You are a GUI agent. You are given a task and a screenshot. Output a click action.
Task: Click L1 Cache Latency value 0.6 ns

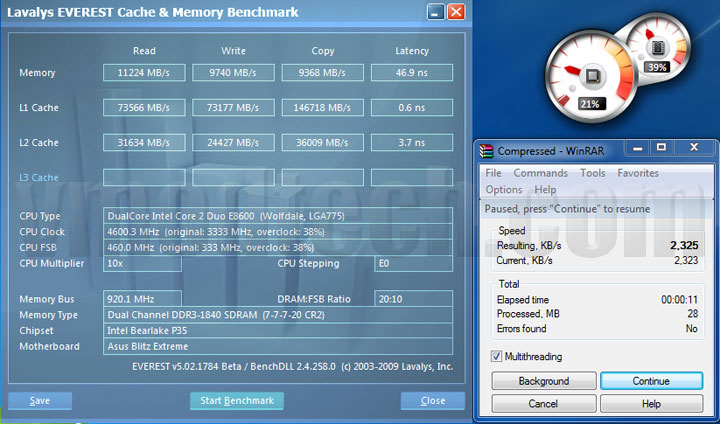coord(412,107)
